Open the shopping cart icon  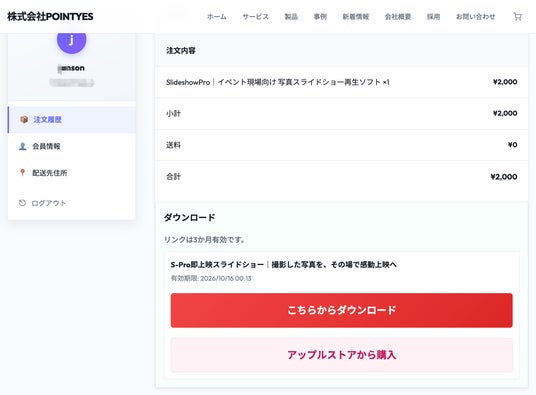[x=517, y=16]
